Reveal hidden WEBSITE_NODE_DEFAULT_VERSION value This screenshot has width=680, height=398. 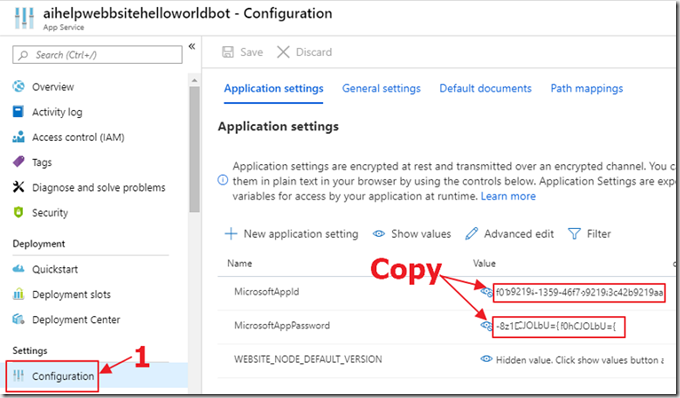486,359
